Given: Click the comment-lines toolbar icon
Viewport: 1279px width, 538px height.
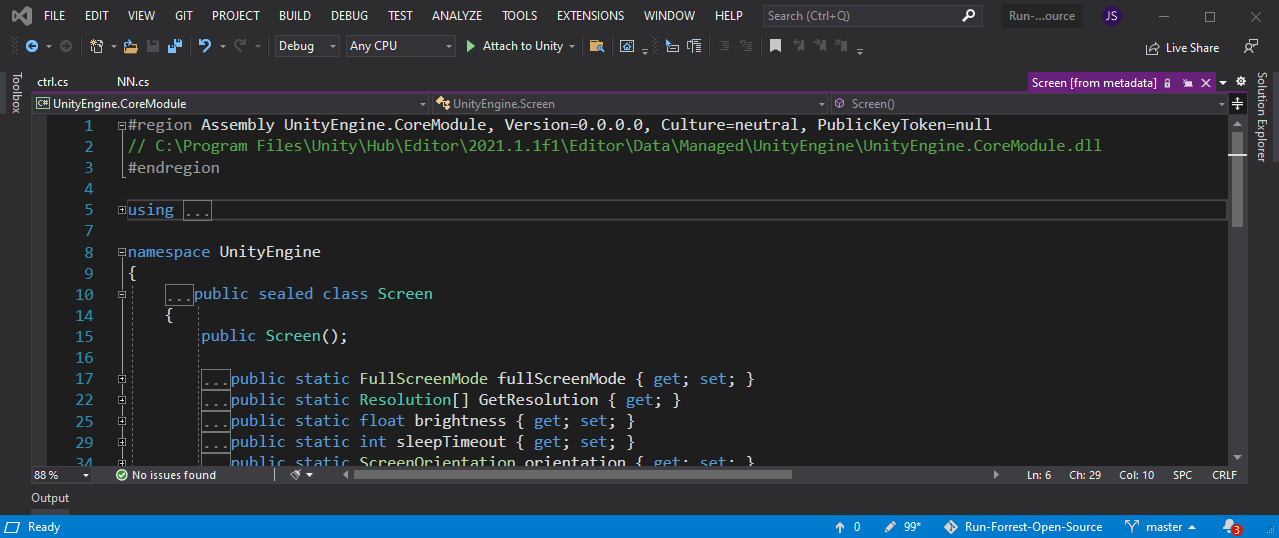Looking at the screenshot, I should 694,46.
